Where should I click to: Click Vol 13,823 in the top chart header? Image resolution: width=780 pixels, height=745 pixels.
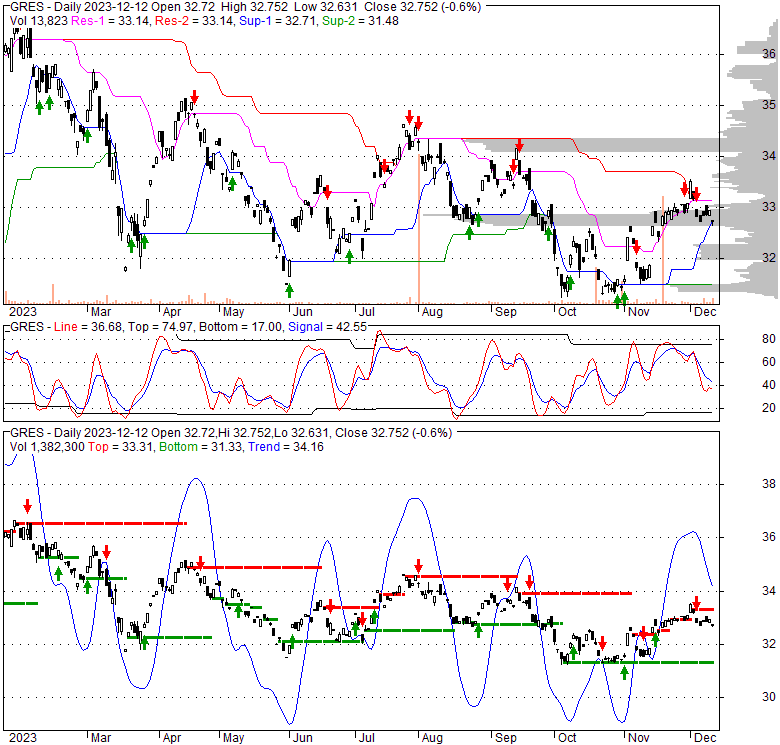39,21
